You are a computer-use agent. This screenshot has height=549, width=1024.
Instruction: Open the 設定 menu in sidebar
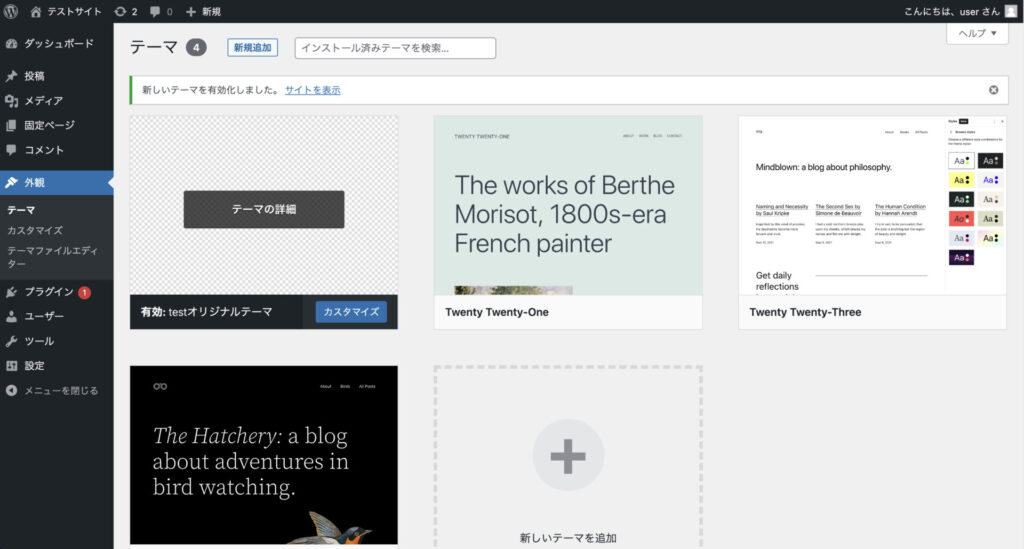coord(34,366)
